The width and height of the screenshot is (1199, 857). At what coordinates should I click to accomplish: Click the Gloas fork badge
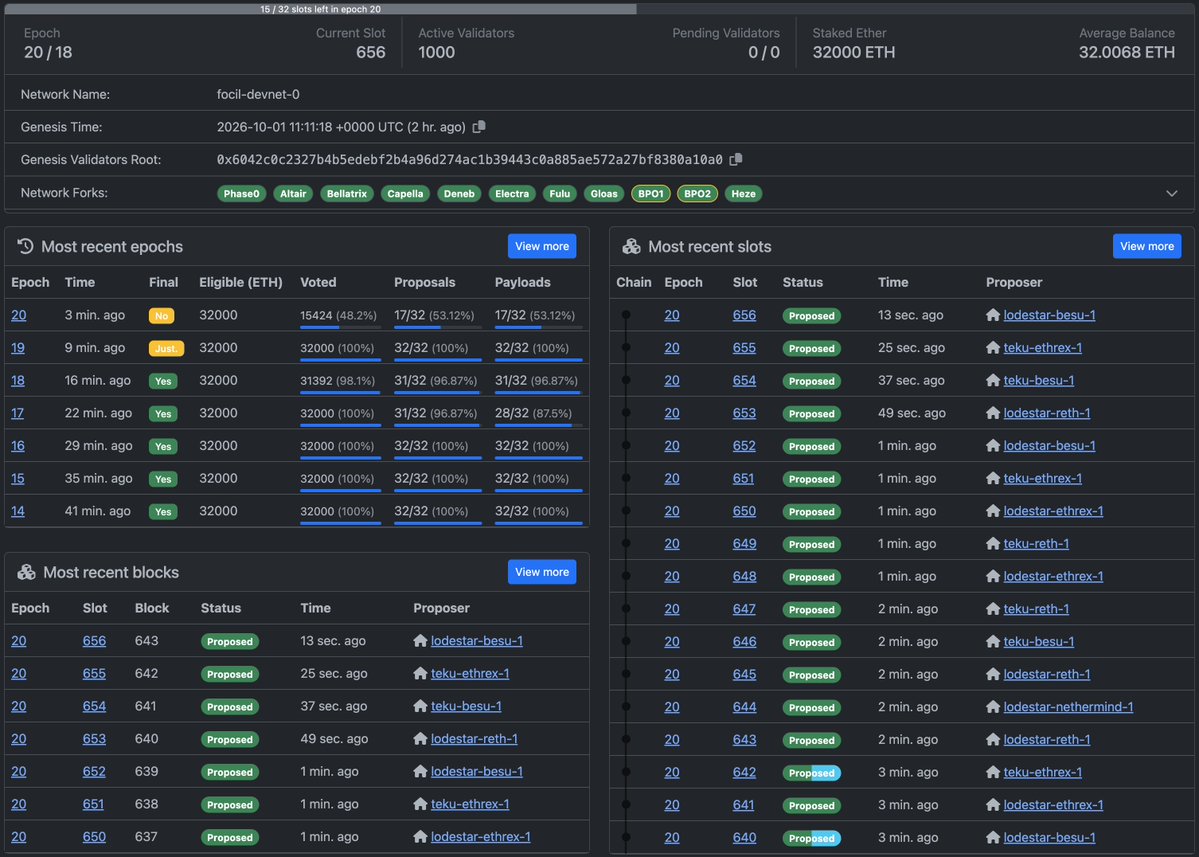[x=604, y=193]
